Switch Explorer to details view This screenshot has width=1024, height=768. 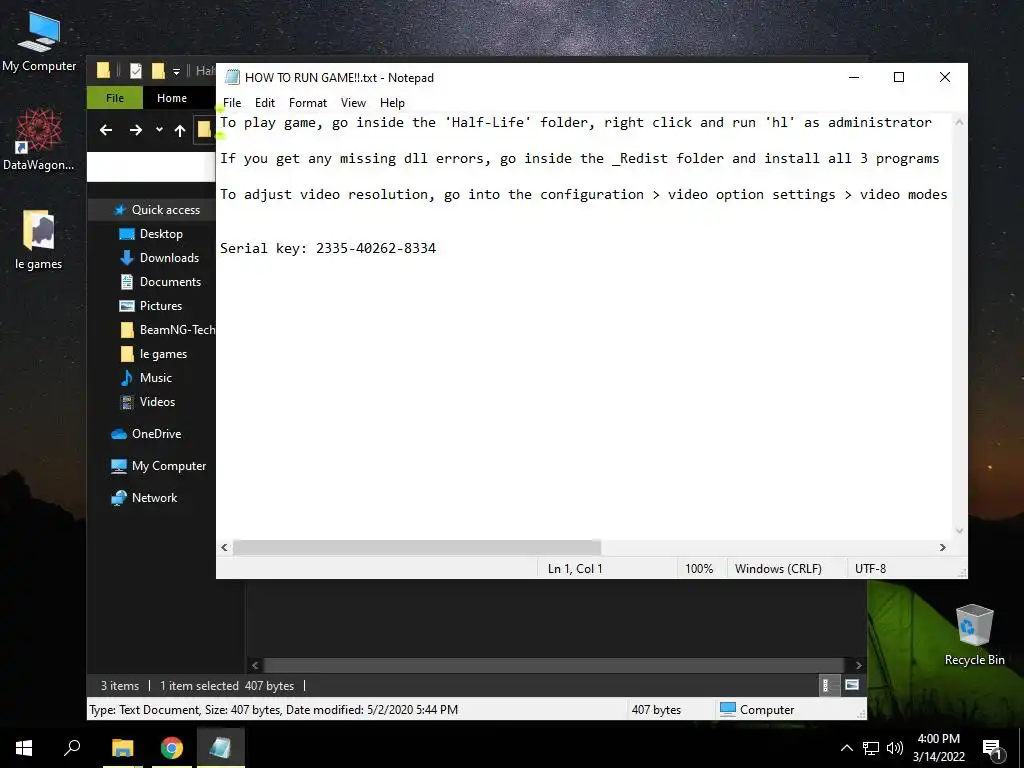tap(827, 685)
